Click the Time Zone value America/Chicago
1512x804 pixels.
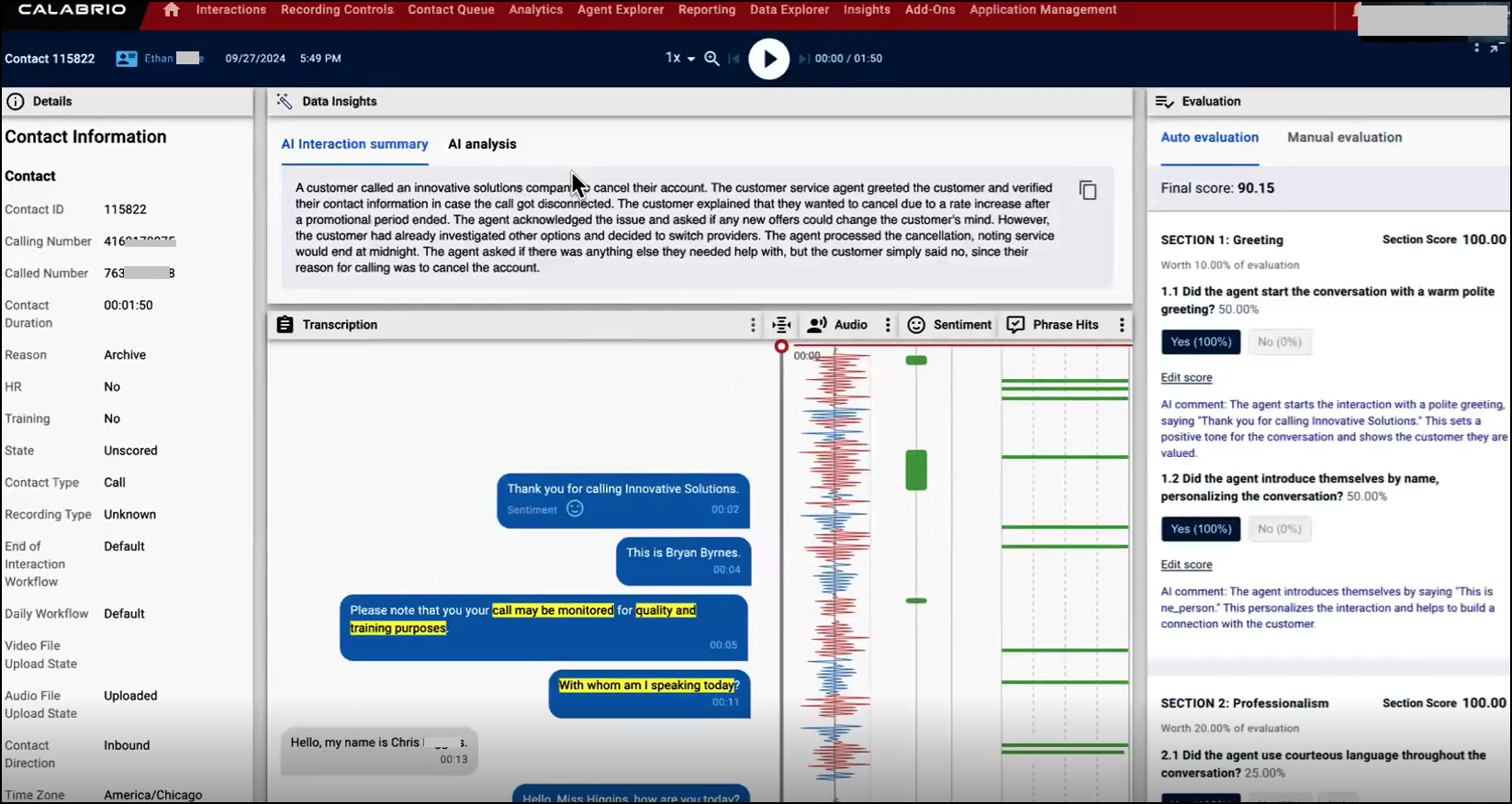[x=153, y=795]
